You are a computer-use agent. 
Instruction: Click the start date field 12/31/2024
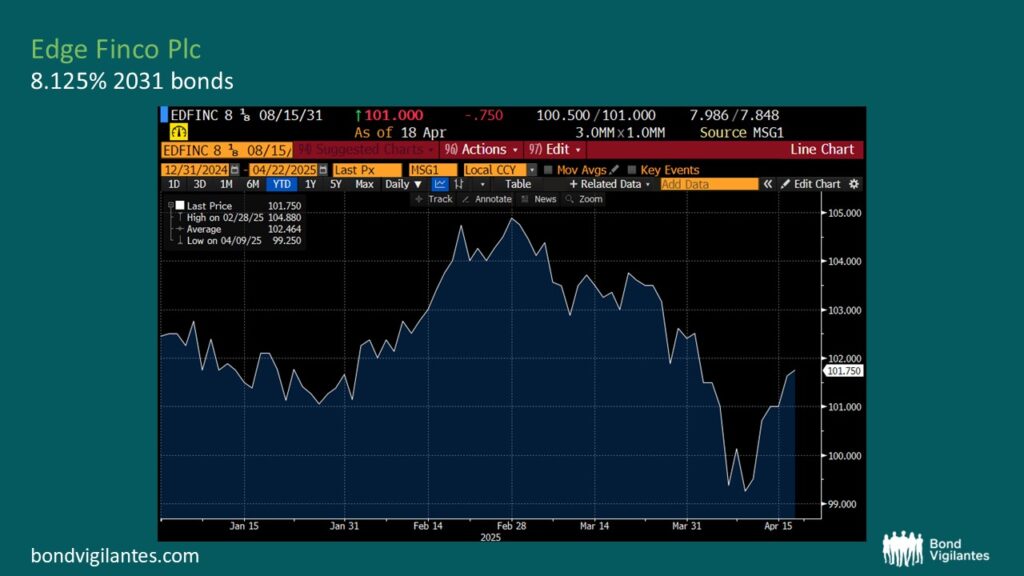(x=195, y=170)
